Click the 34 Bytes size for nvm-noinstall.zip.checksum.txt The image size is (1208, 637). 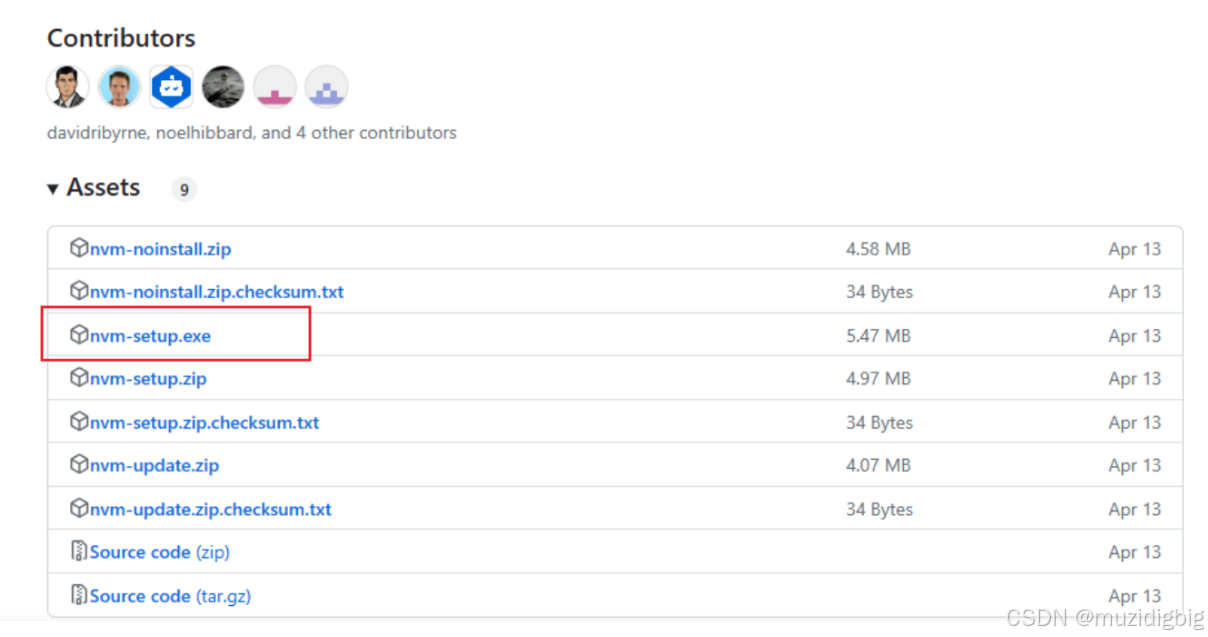click(x=879, y=292)
